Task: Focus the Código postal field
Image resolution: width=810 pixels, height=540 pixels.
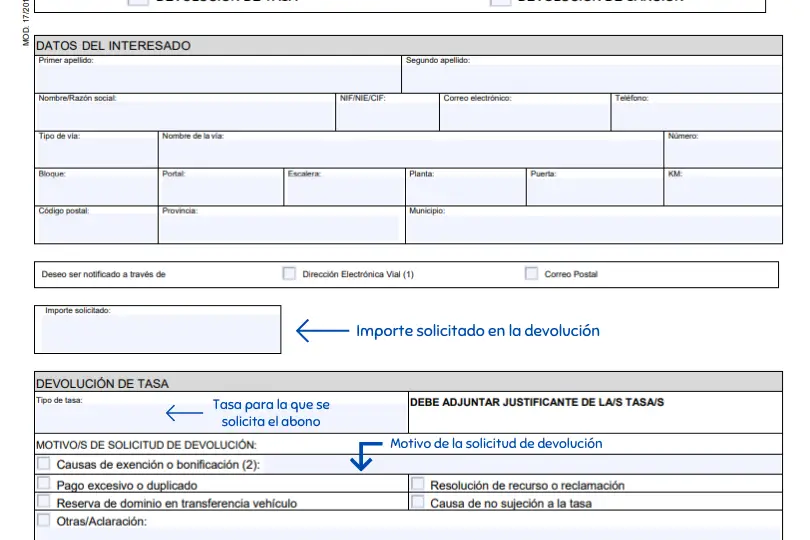Action: (x=97, y=229)
